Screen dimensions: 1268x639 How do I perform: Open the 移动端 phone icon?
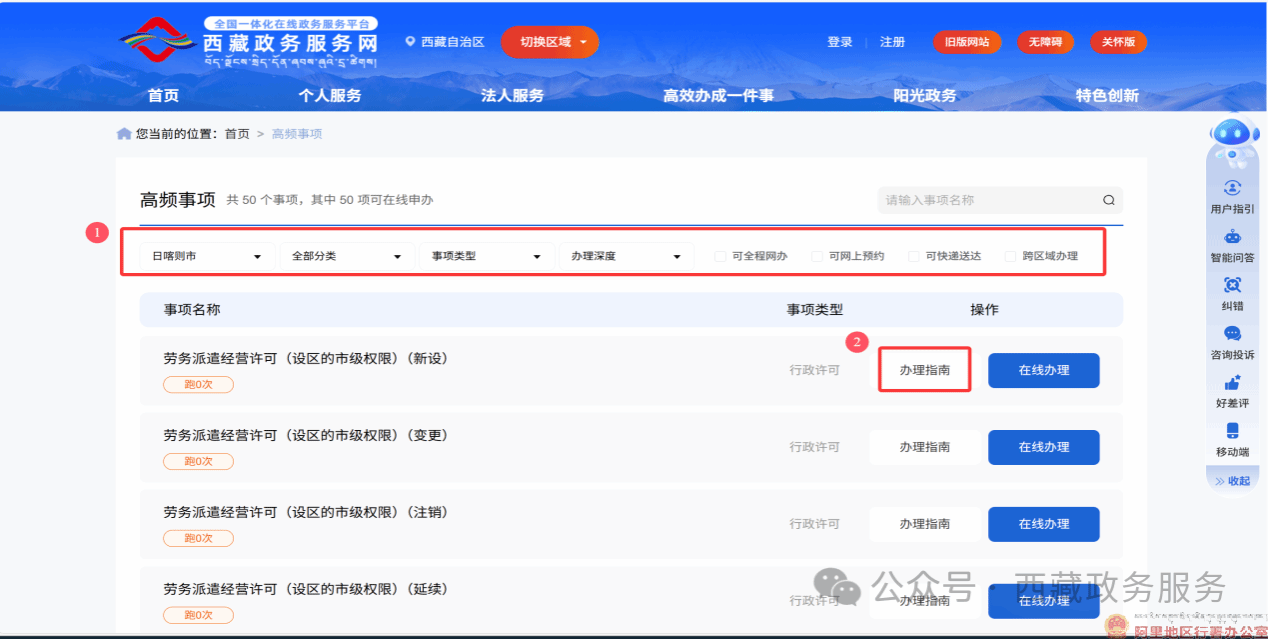coord(1232,431)
